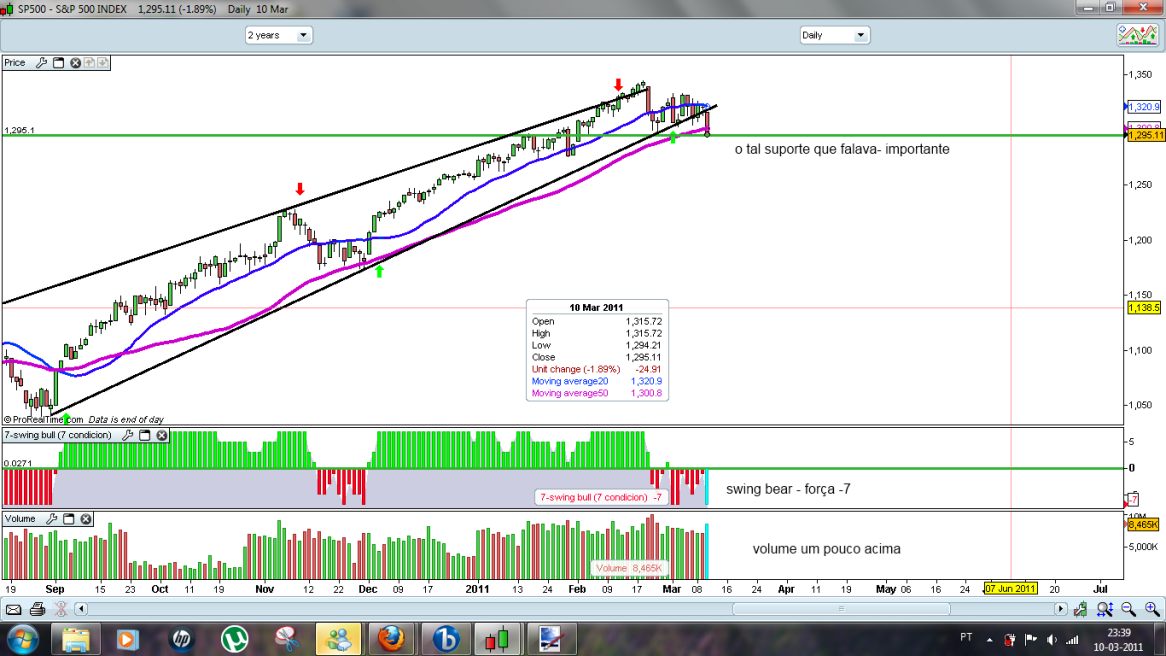
Task: Open the HP taskbar icon
Action: (181, 640)
